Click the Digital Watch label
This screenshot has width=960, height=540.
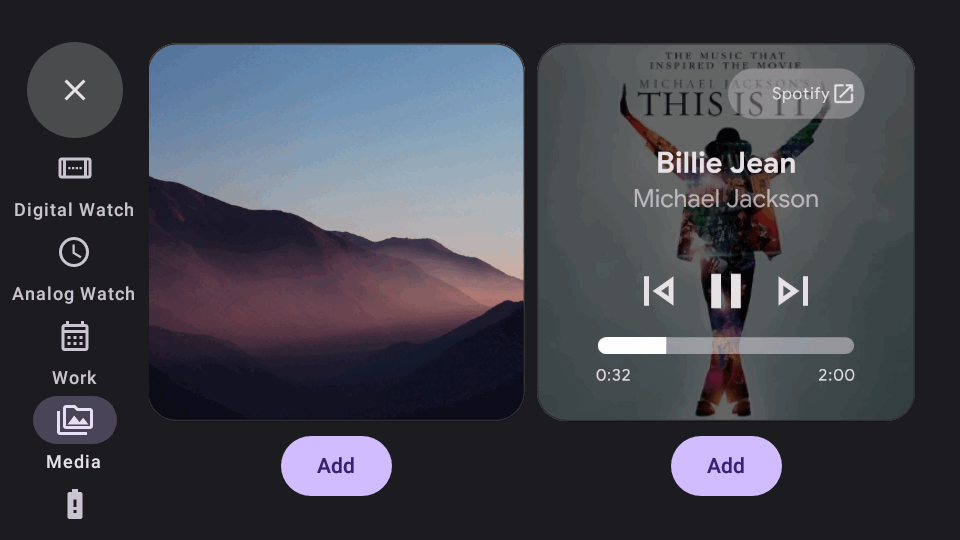(74, 210)
